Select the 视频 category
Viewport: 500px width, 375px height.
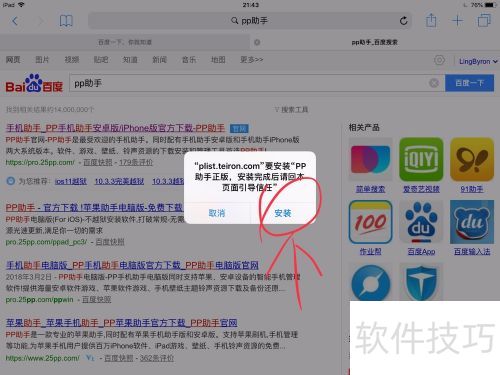72,60
